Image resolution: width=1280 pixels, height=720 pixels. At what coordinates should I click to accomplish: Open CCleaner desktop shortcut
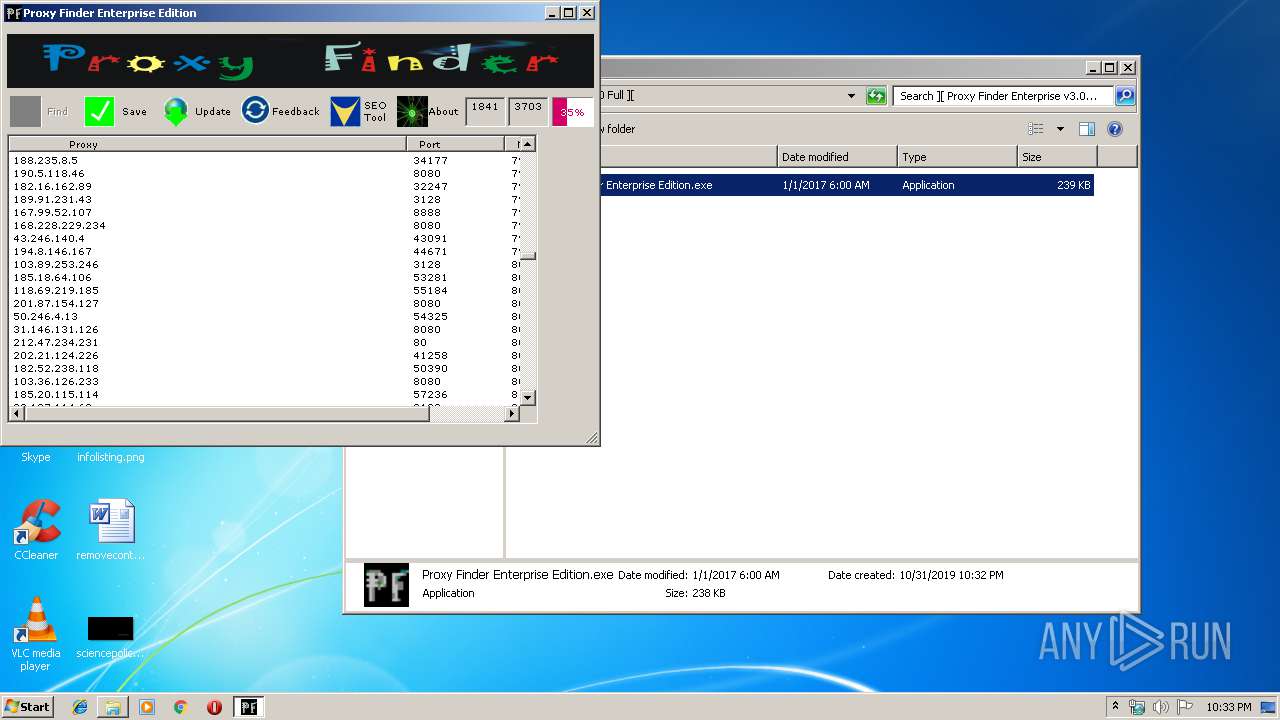click(36, 530)
